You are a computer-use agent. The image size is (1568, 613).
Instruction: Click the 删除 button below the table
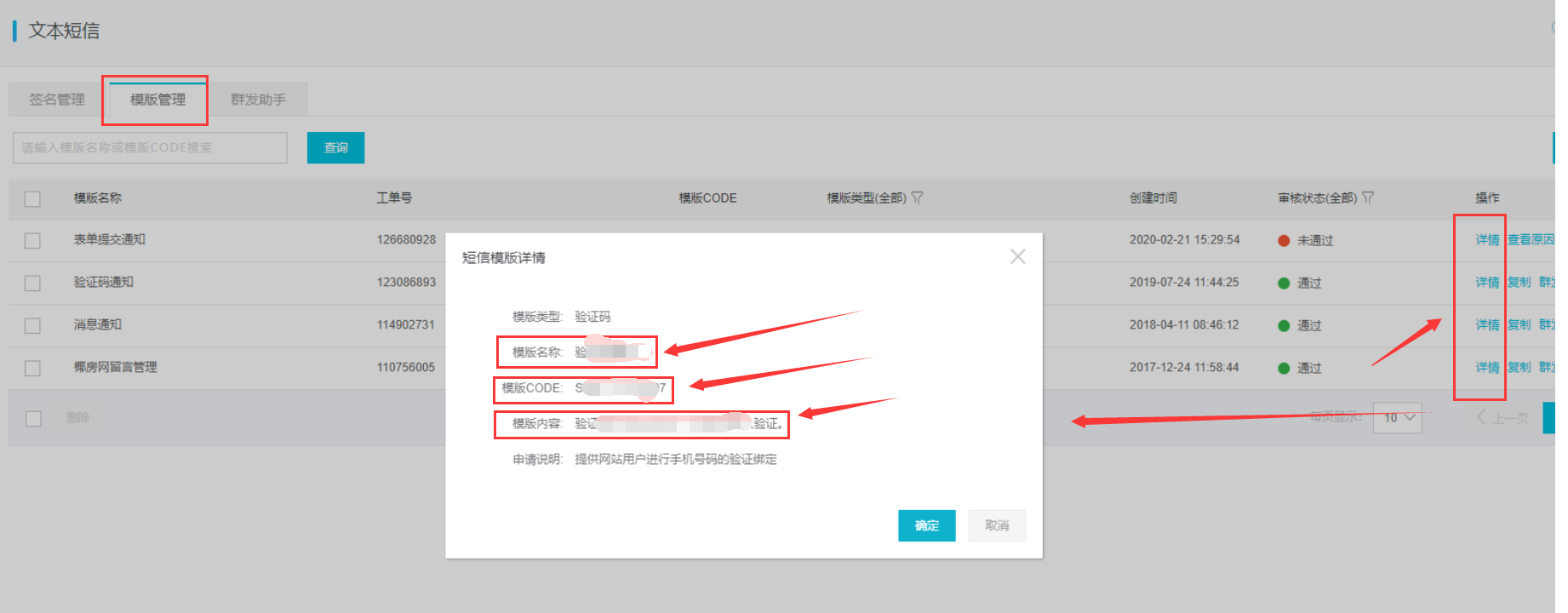pyautogui.click(x=78, y=417)
